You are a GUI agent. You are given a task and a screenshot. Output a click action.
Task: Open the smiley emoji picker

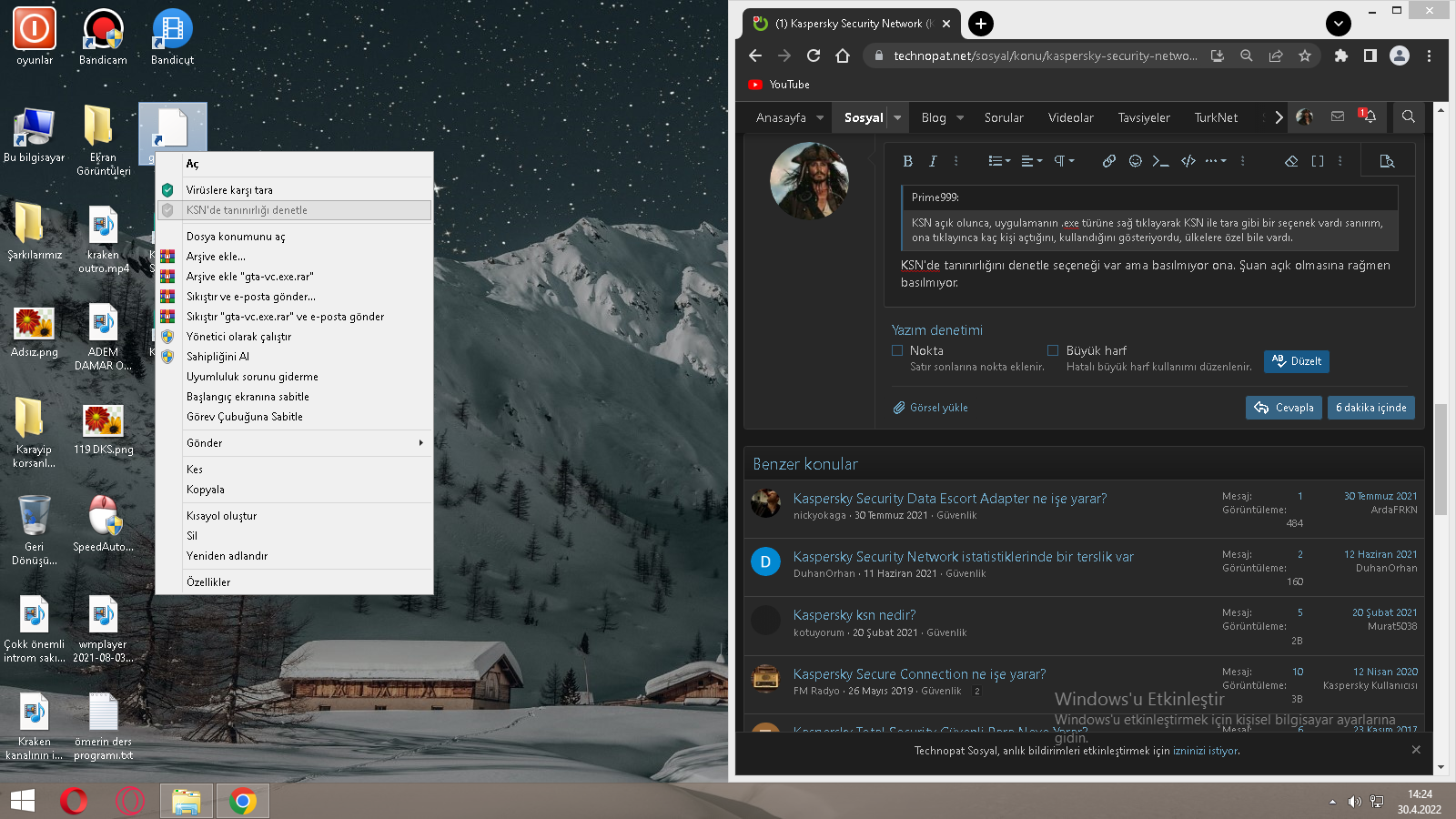(1135, 161)
